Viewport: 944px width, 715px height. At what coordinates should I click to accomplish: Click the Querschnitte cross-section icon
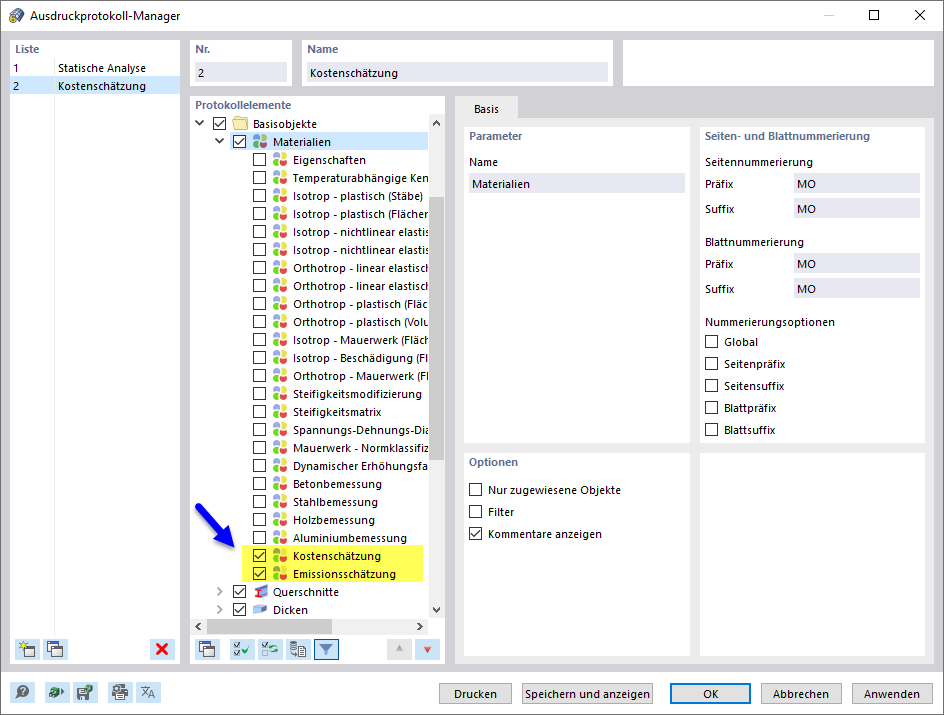click(260, 592)
